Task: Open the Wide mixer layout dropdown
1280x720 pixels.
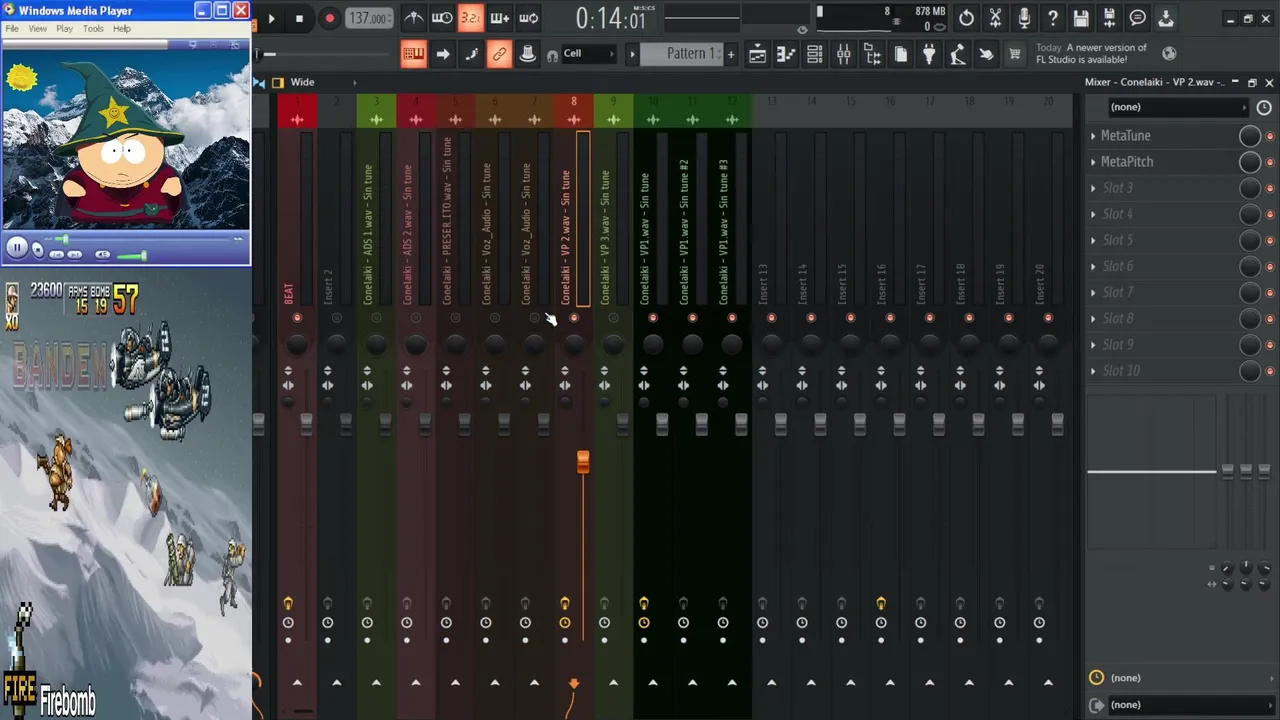Action: coord(323,82)
